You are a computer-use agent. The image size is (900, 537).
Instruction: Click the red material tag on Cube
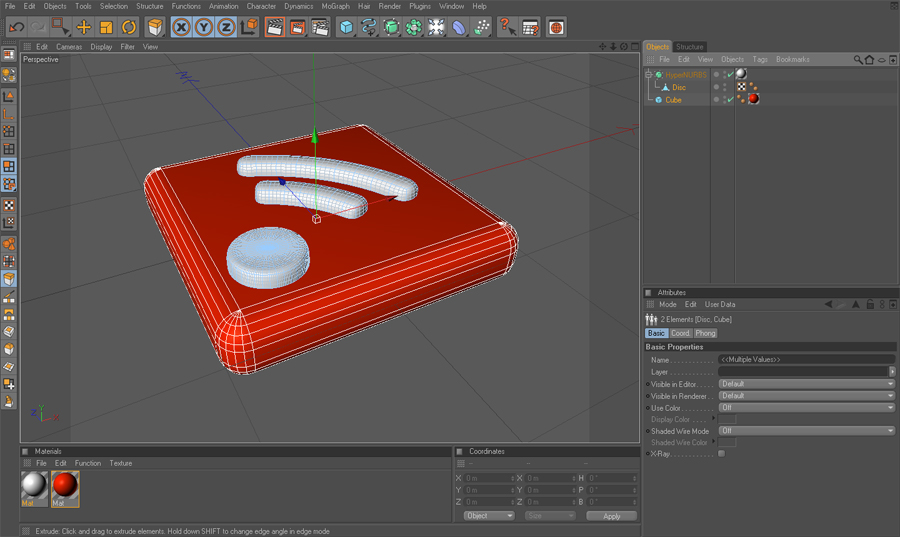(754, 99)
